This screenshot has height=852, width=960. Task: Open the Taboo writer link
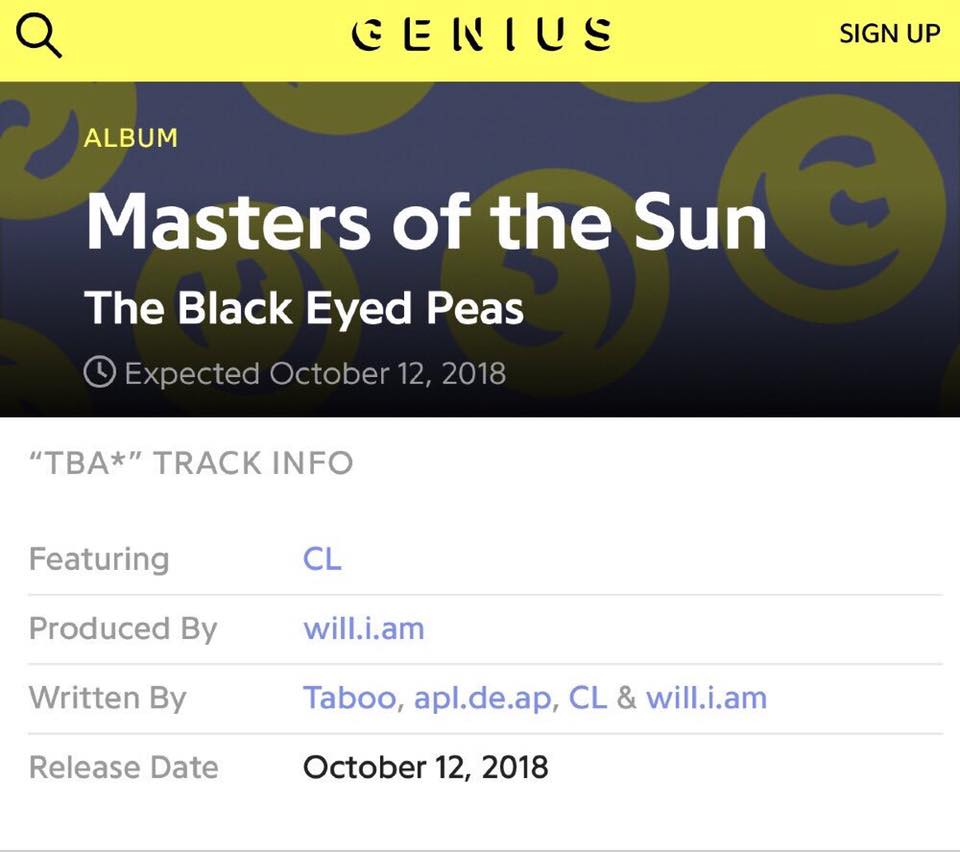click(x=349, y=697)
